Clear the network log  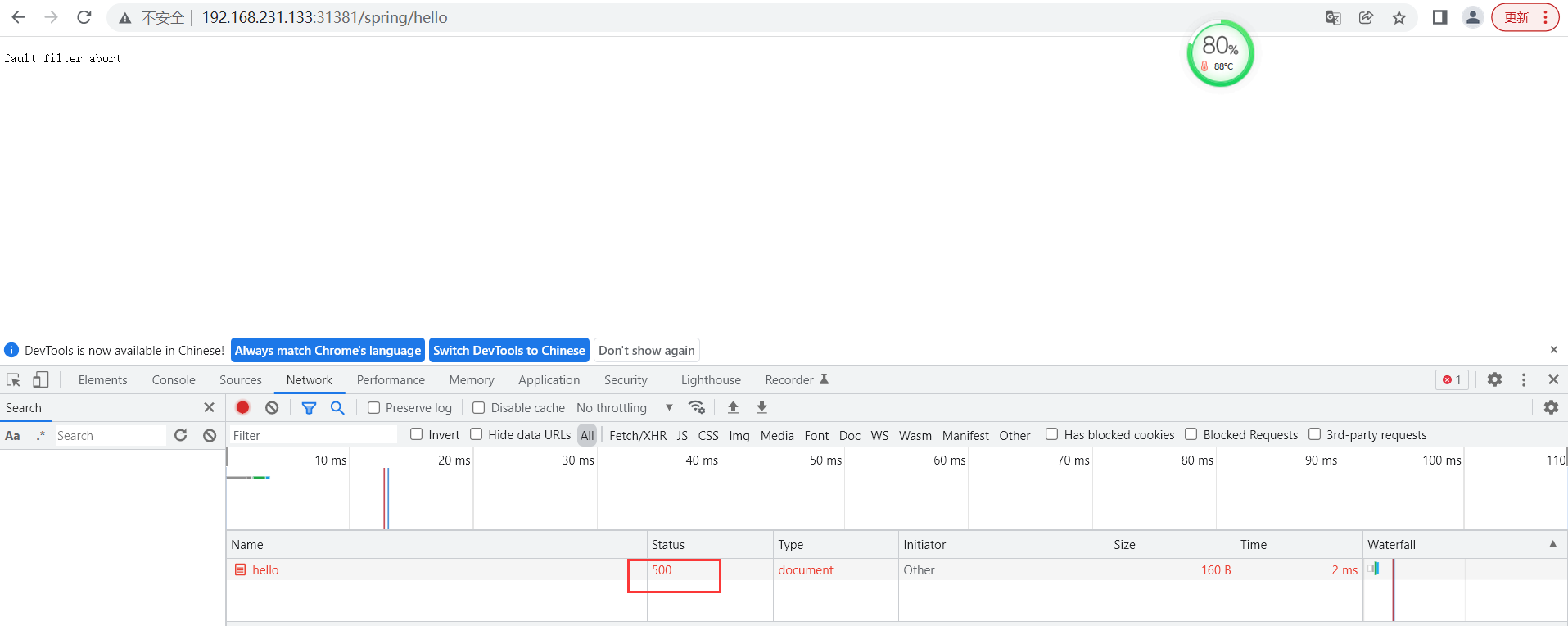(272, 407)
